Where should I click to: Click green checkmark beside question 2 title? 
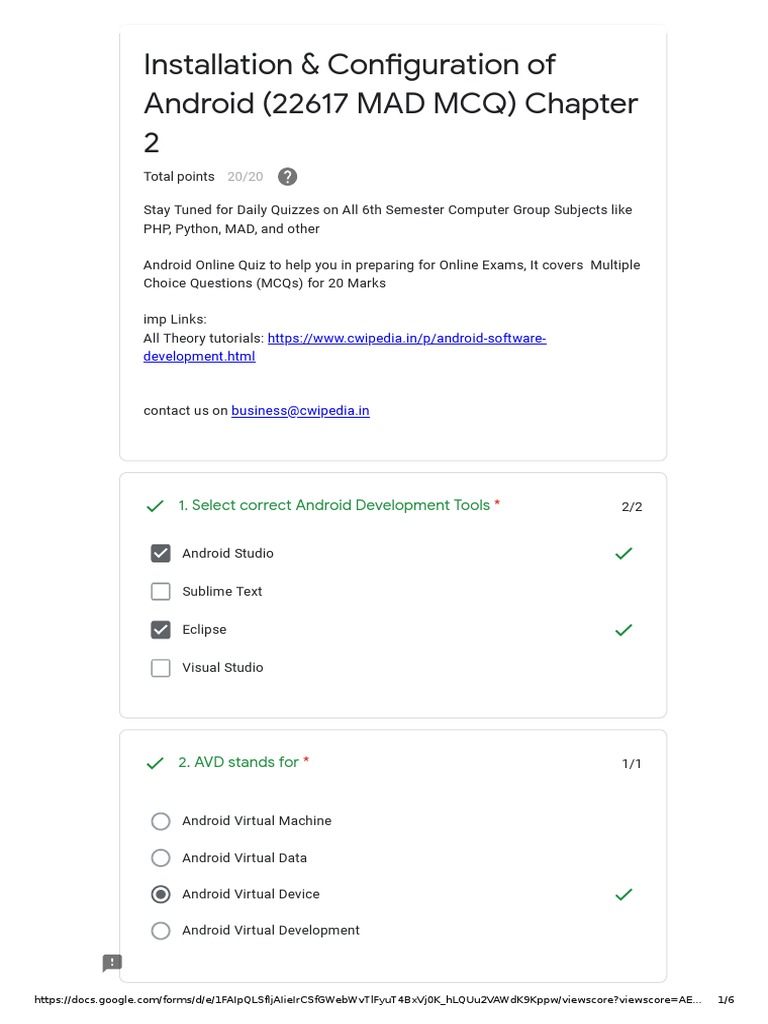click(x=155, y=764)
